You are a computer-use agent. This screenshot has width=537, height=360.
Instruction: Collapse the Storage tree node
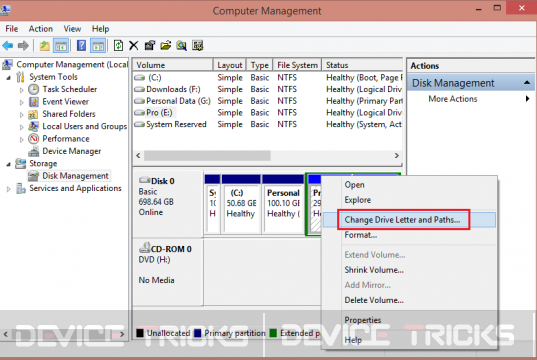9,164
